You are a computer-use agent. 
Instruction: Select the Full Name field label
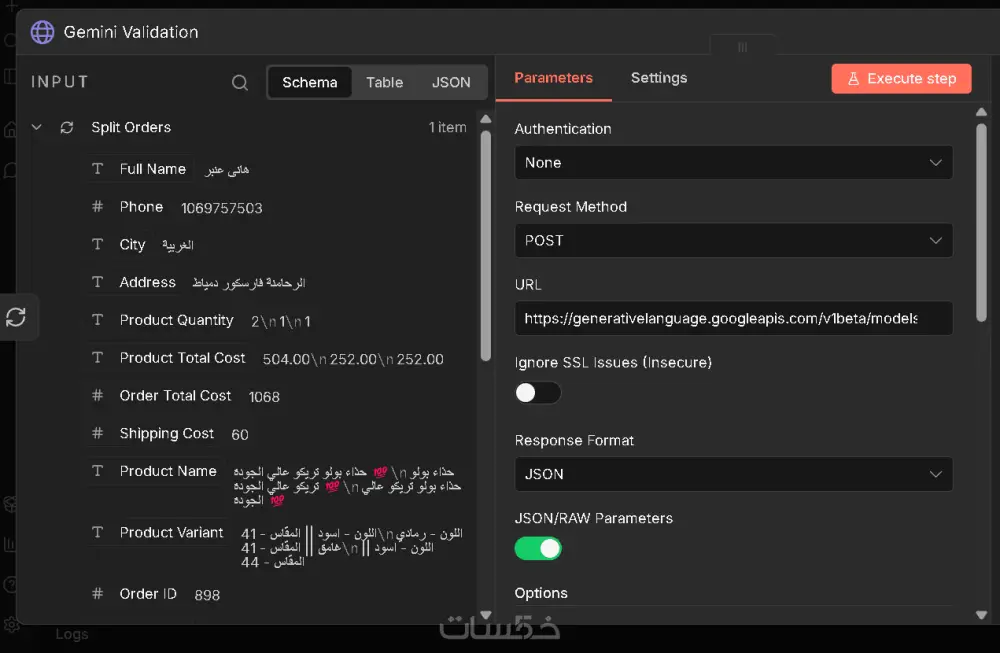tap(152, 169)
